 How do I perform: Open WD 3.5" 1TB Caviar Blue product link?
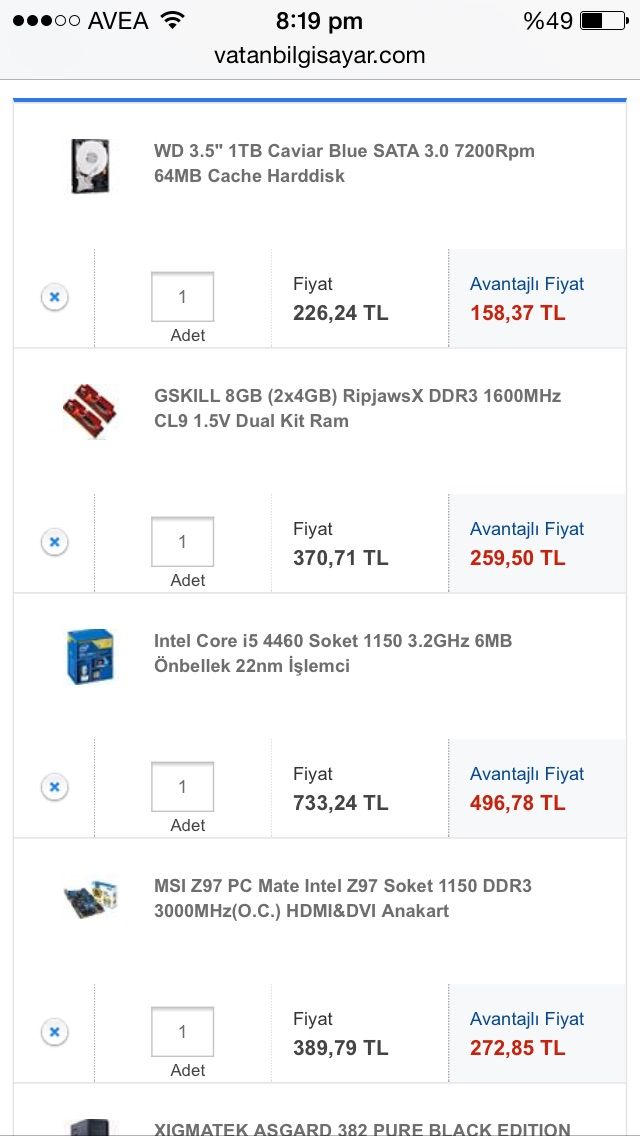pyautogui.click(x=344, y=163)
